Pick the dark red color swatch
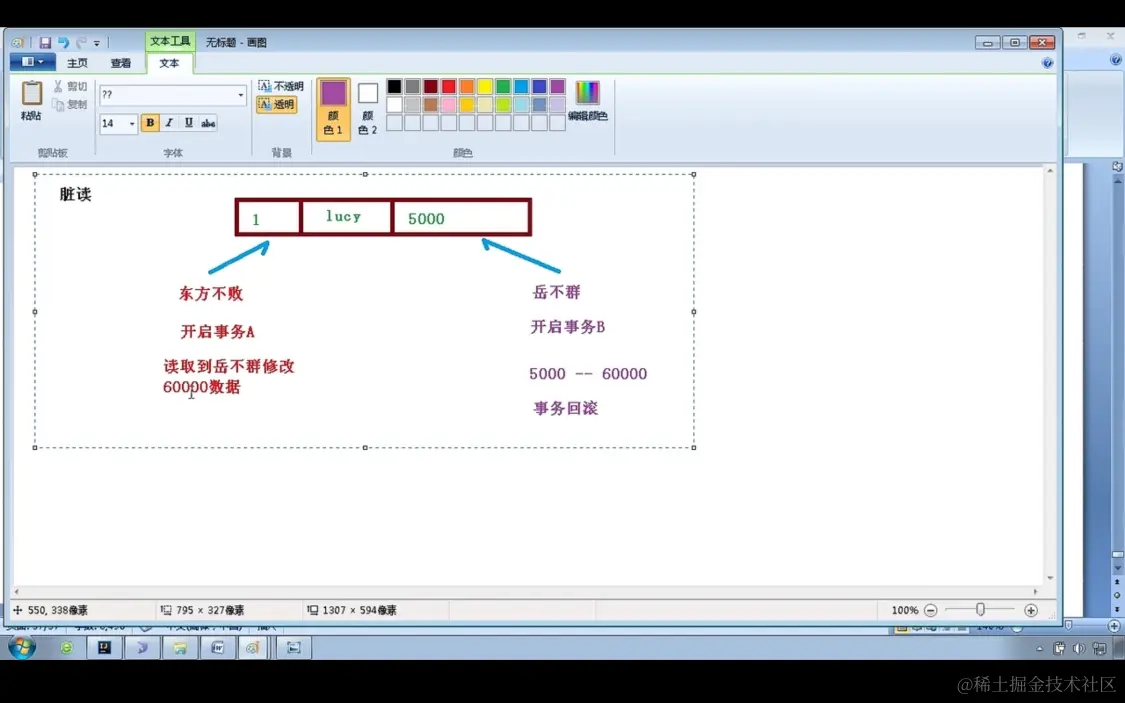 pyautogui.click(x=430, y=86)
